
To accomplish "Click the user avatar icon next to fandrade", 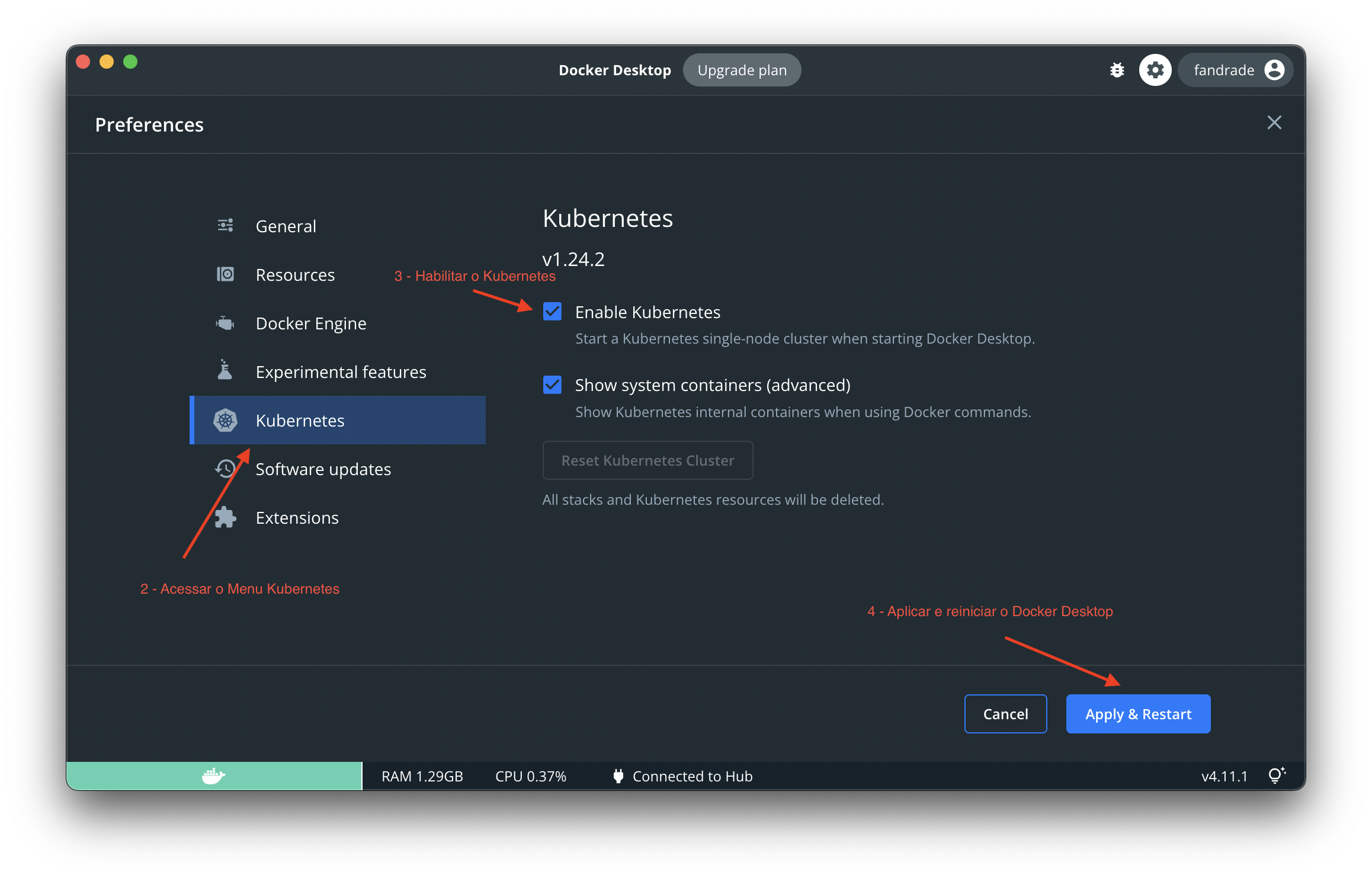I will [x=1274, y=70].
